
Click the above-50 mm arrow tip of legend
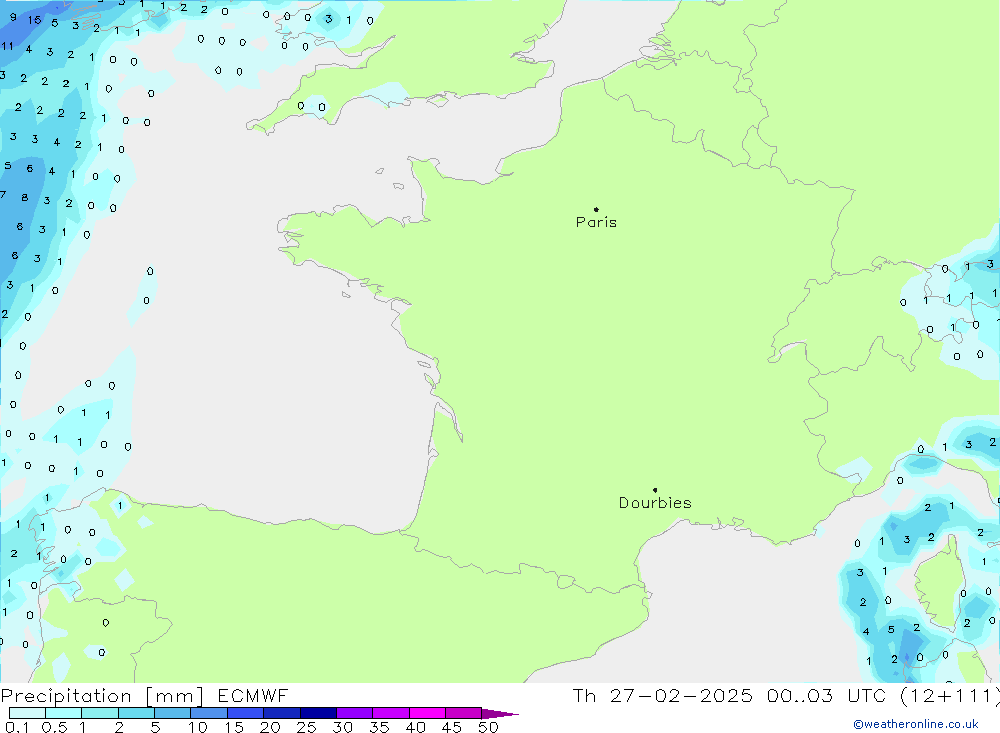pyautogui.click(x=499, y=714)
